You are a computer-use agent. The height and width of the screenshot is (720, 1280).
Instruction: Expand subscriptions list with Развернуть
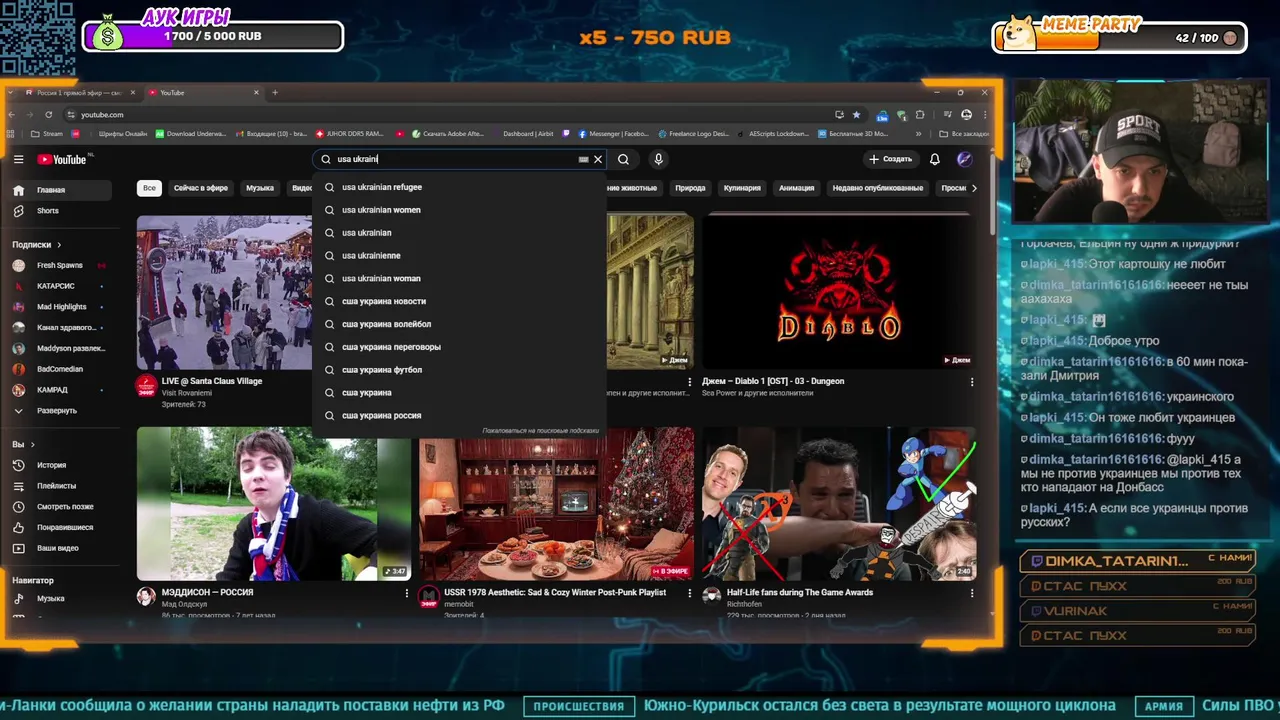pos(62,411)
